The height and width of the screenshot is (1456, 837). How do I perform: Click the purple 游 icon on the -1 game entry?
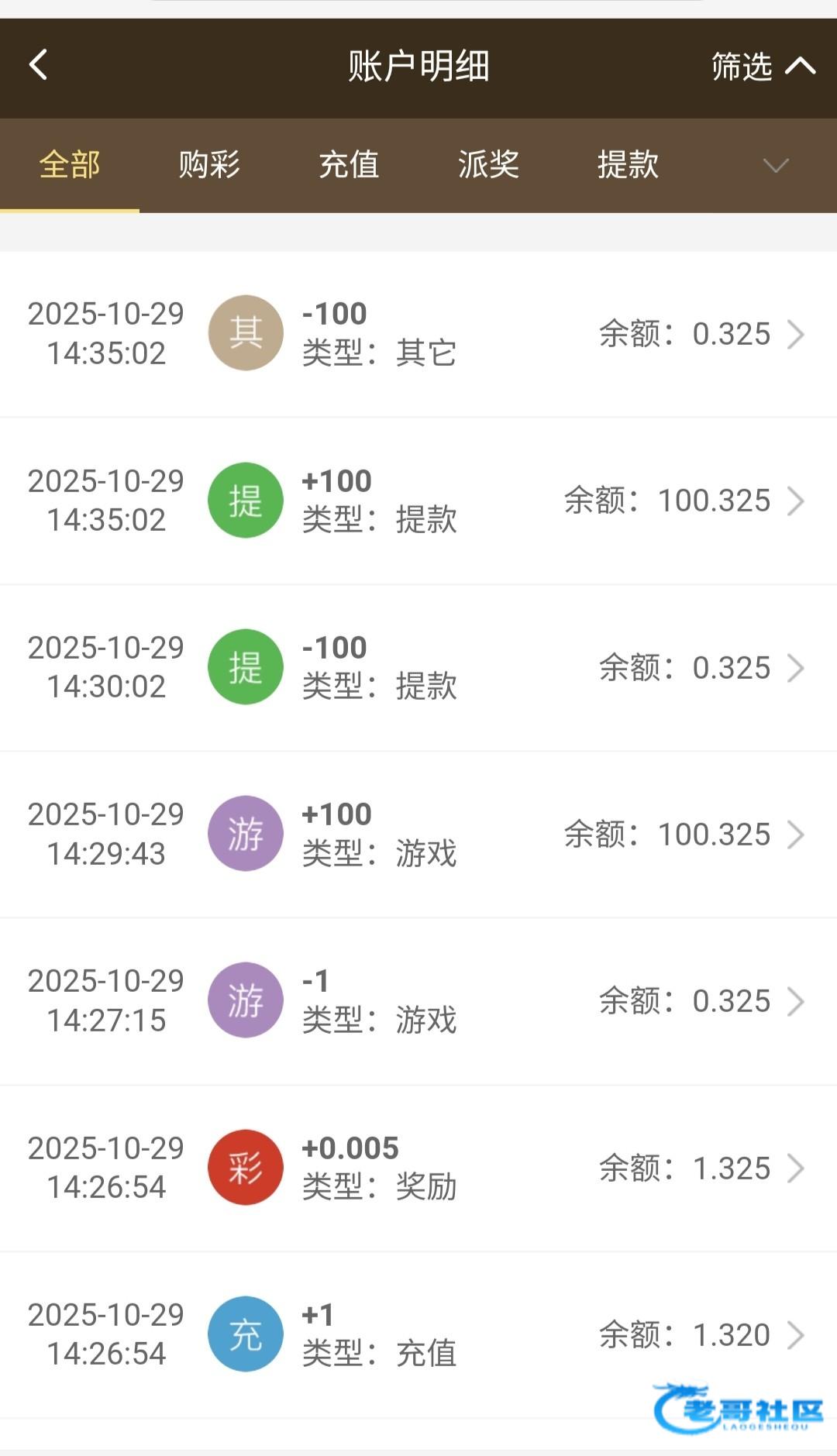(x=246, y=1000)
